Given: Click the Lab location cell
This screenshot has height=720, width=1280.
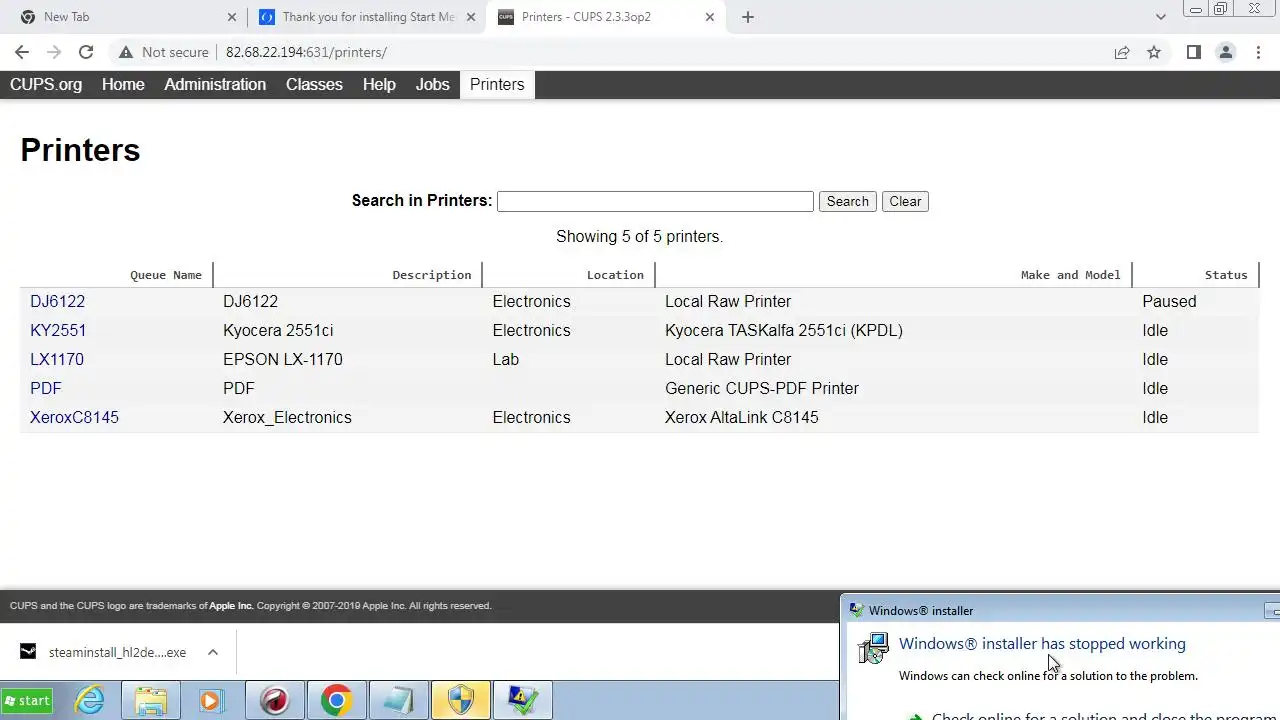Looking at the screenshot, I should pos(506,359).
